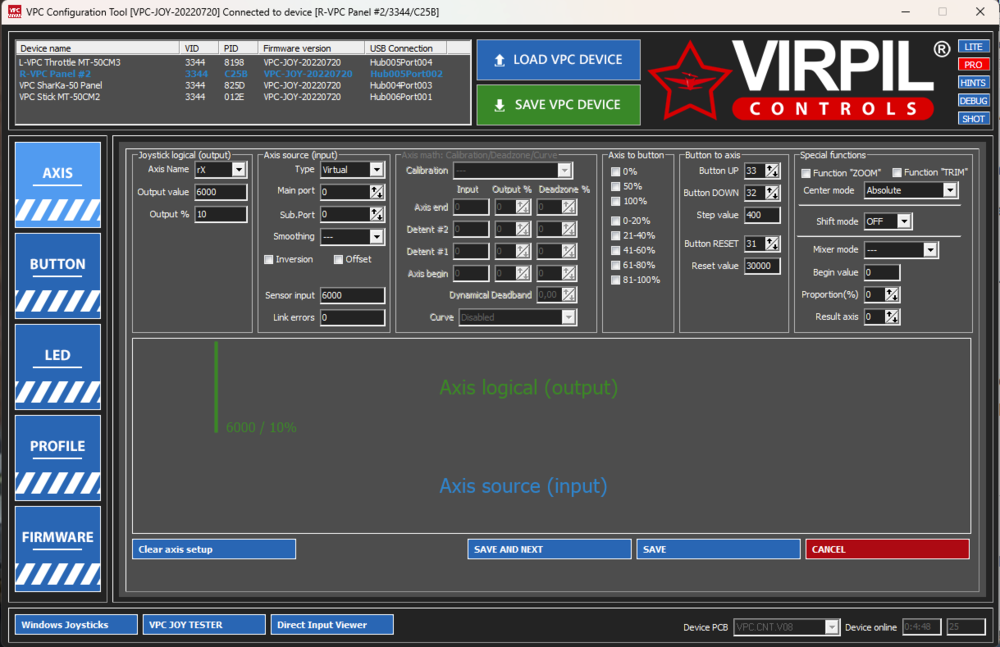Click the Axis end Output % stepper icon

tap(523, 207)
